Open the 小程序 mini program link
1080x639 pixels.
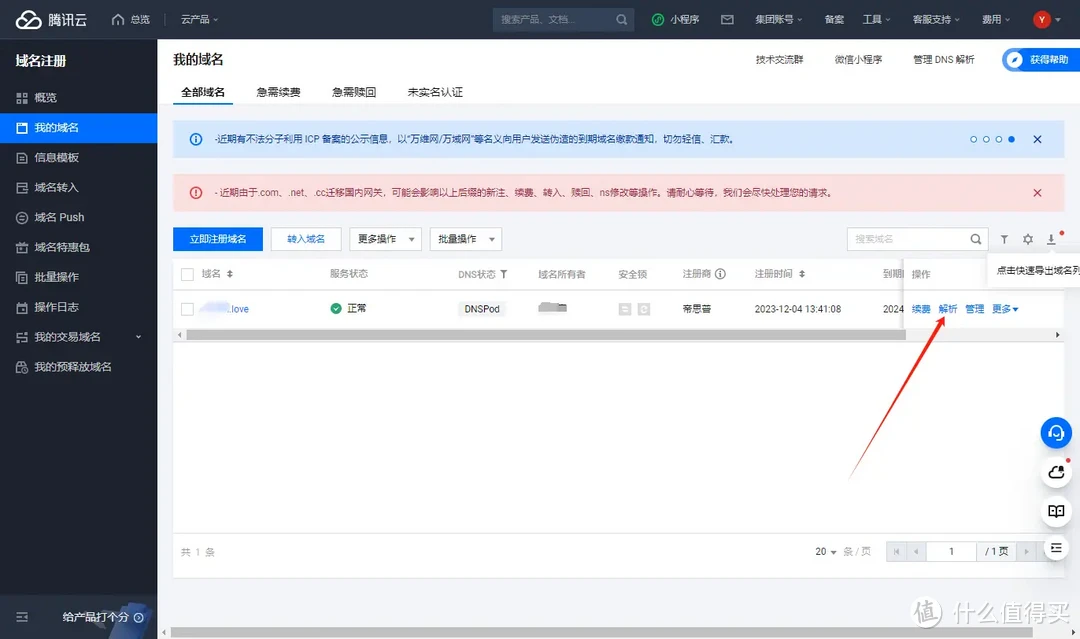676,19
